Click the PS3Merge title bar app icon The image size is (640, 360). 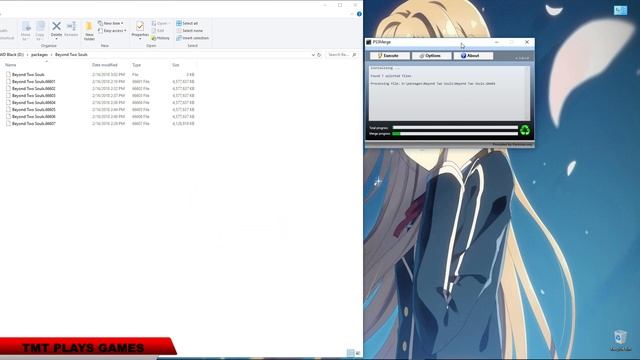tap(369, 42)
